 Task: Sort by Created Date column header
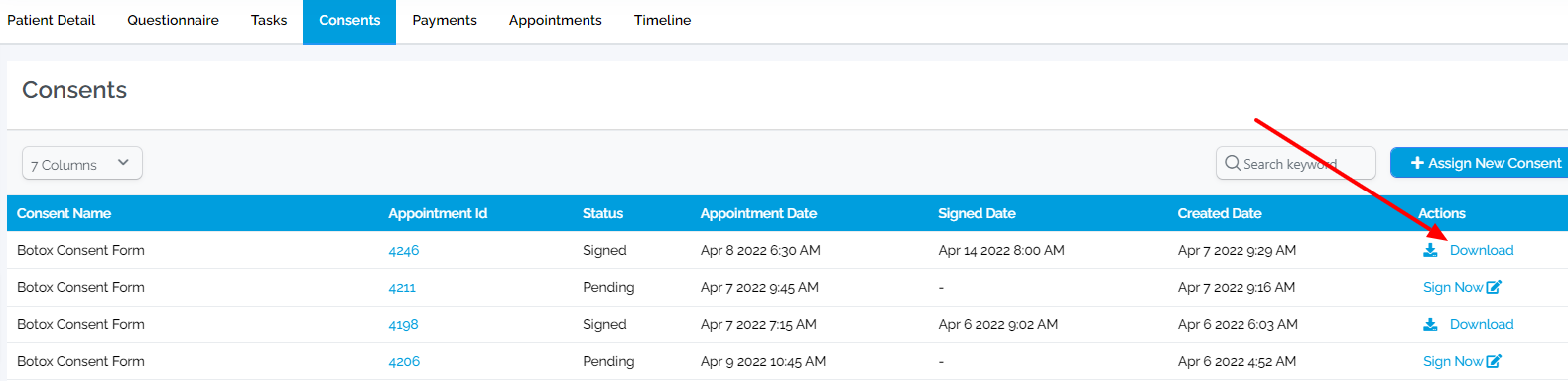click(x=1220, y=213)
